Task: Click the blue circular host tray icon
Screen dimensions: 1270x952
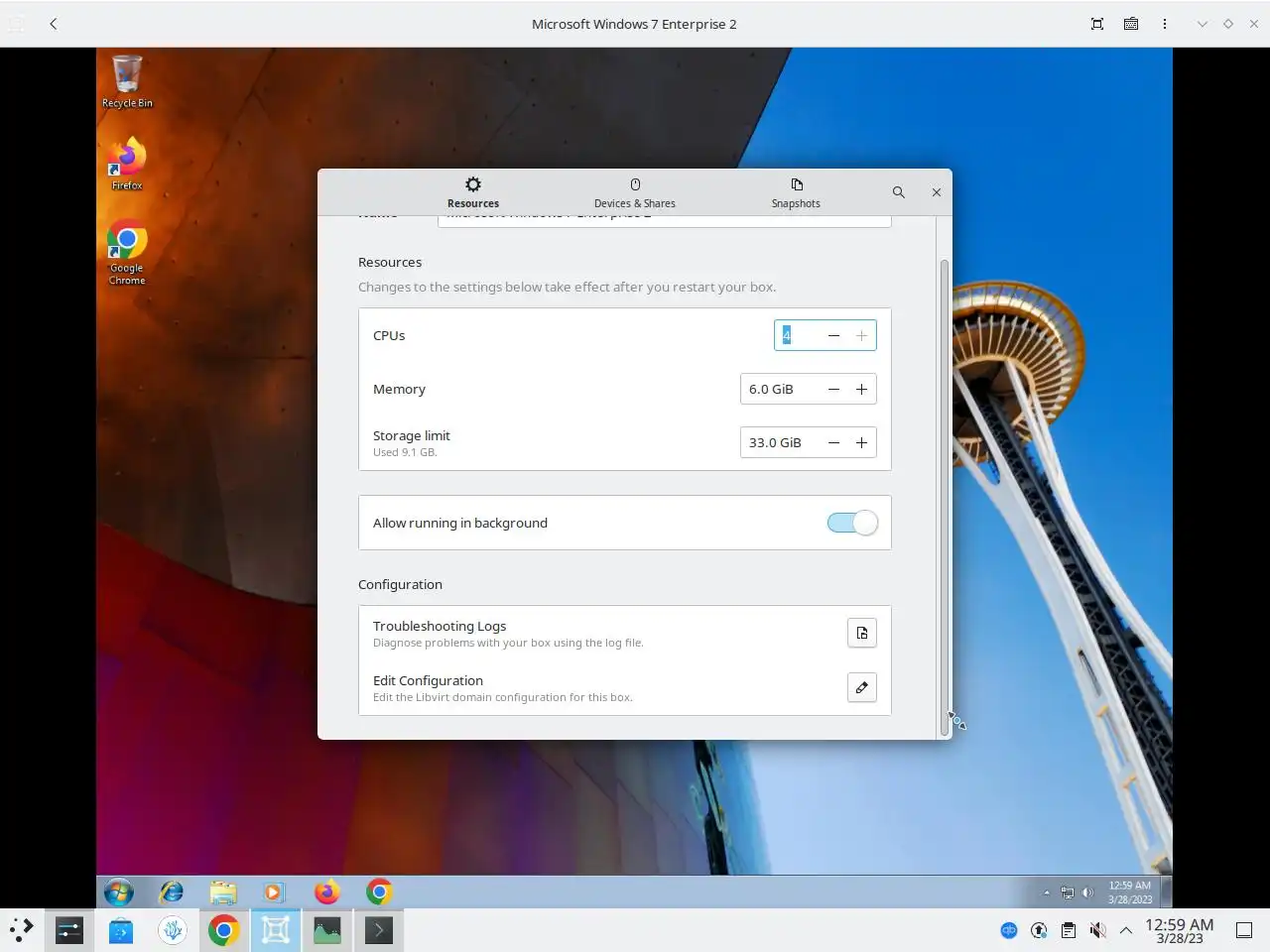Action: pos(1009,930)
